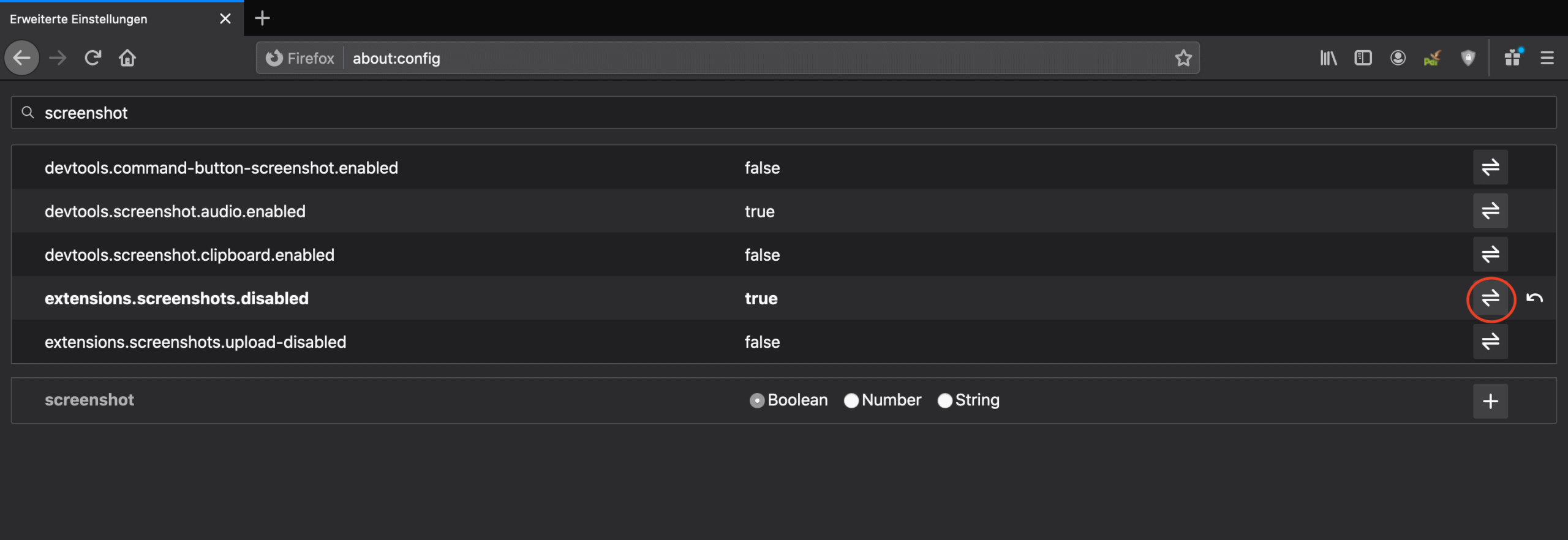The image size is (1568, 540).
Task: Add new screenshot preference with plus button
Action: click(1491, 400)
